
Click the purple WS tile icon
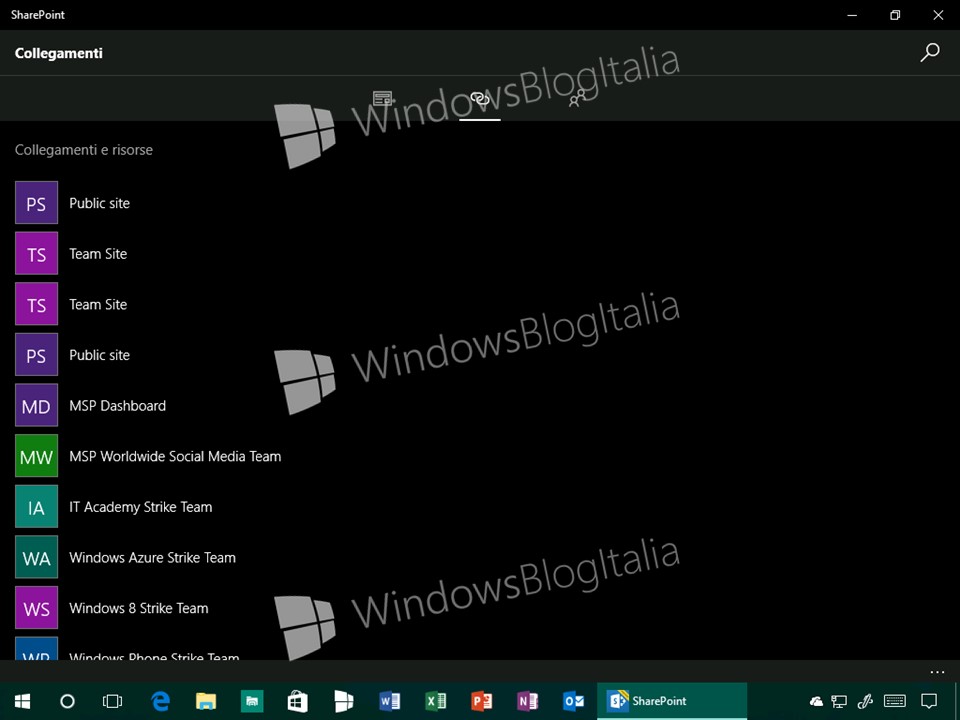coord(36,608)
